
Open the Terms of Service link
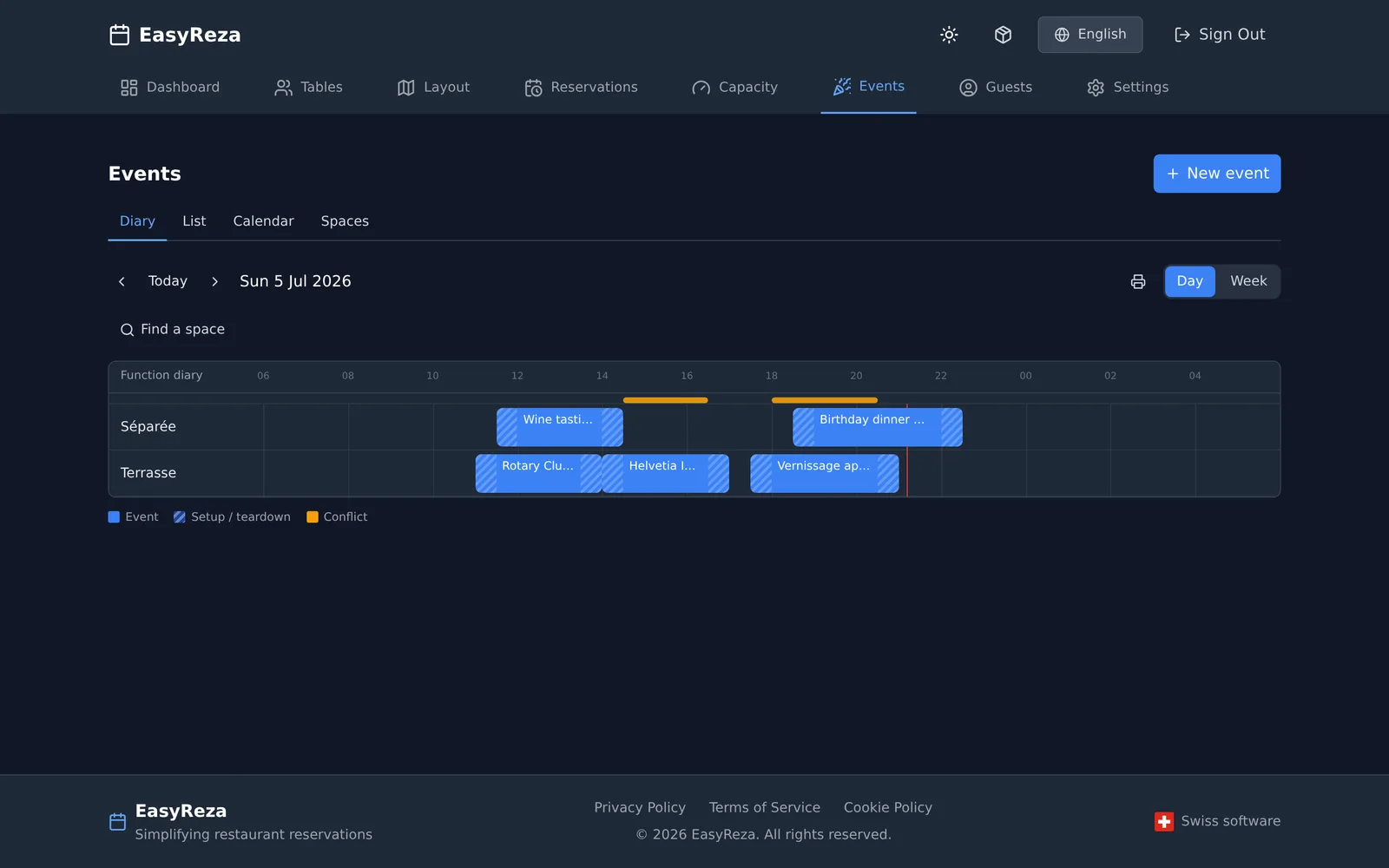[x=765, y=807]
